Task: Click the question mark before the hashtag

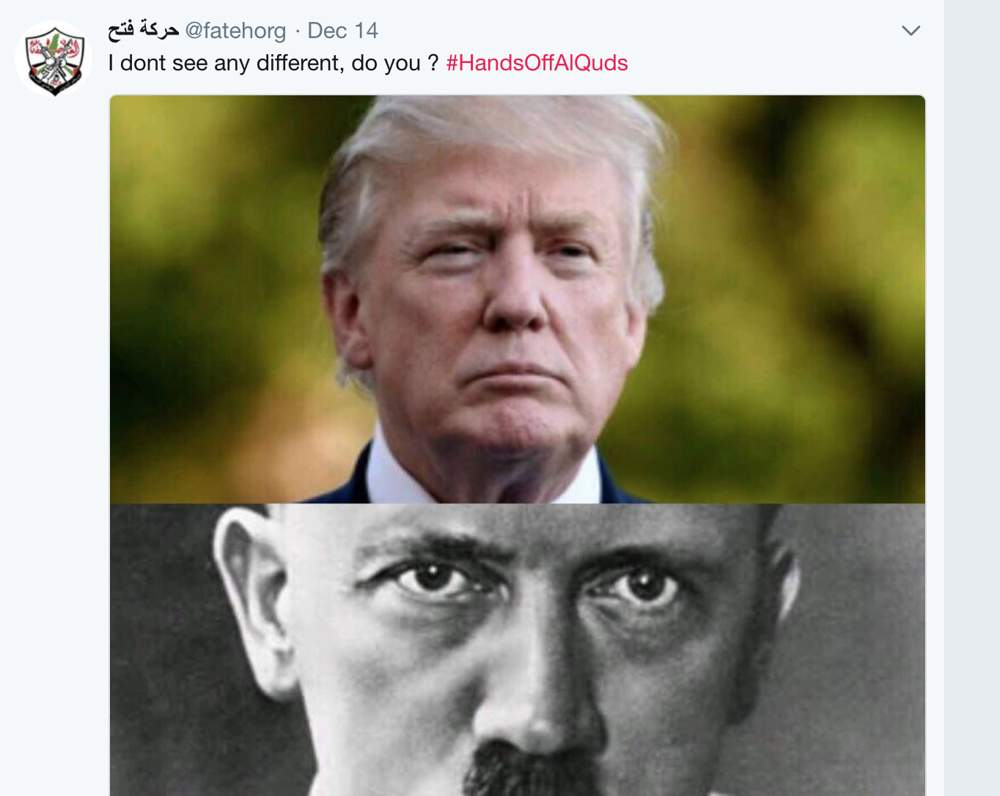Action: pos(433,63)
